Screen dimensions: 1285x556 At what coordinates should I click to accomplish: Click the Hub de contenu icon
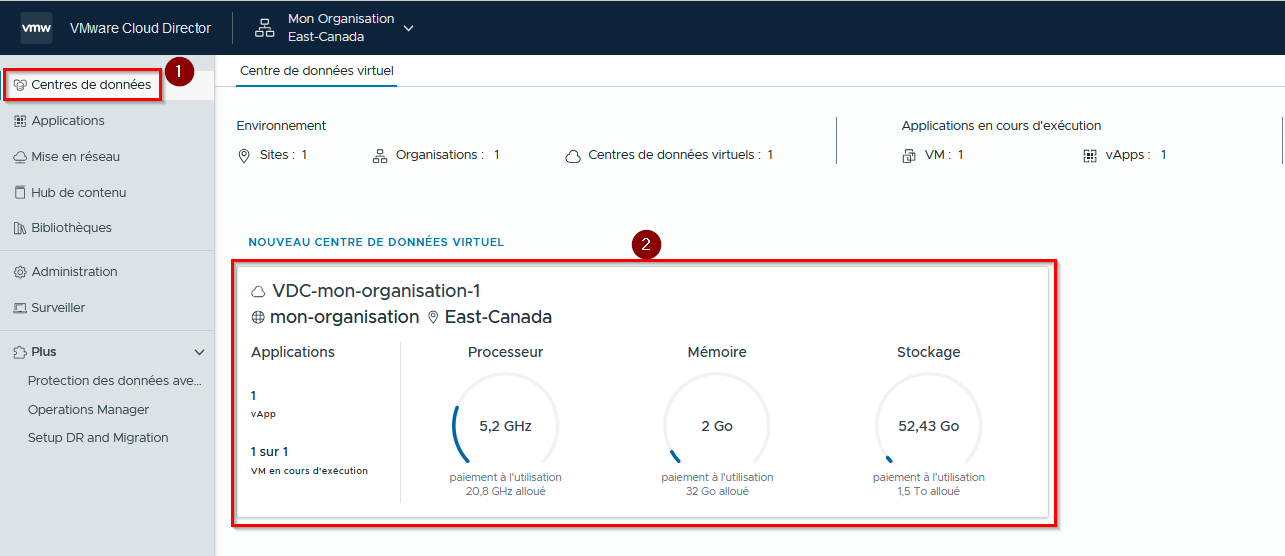20,193
